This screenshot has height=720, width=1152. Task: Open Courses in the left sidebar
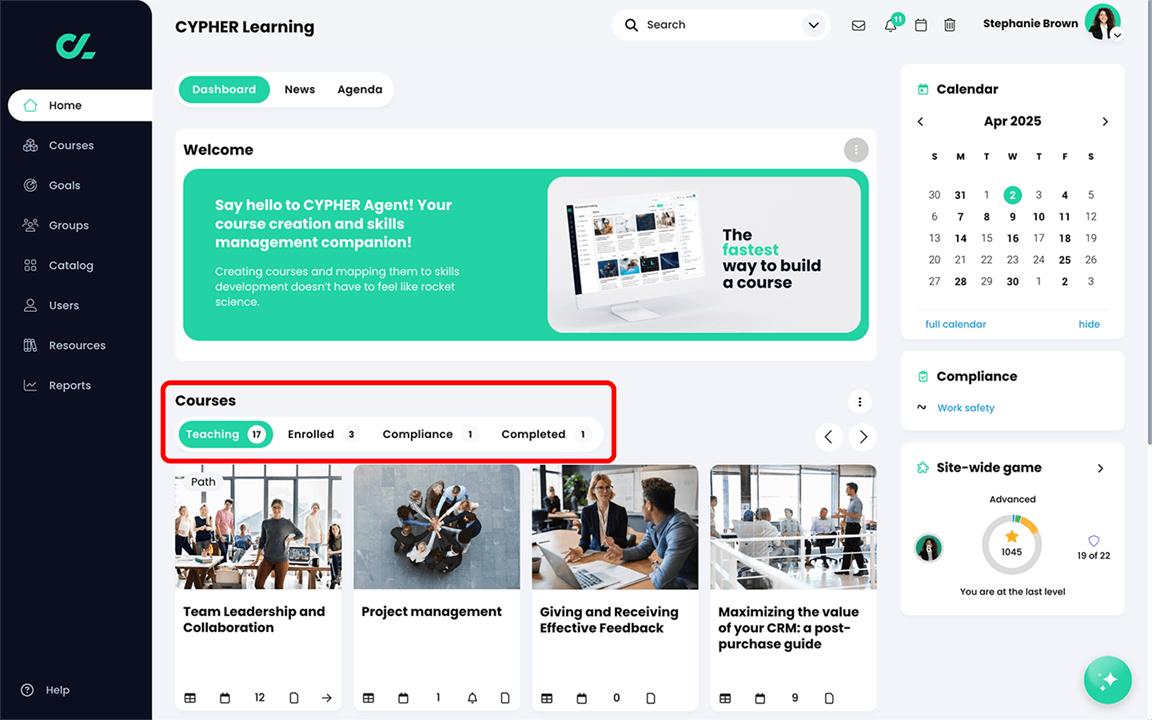click(x=71, y=145)
